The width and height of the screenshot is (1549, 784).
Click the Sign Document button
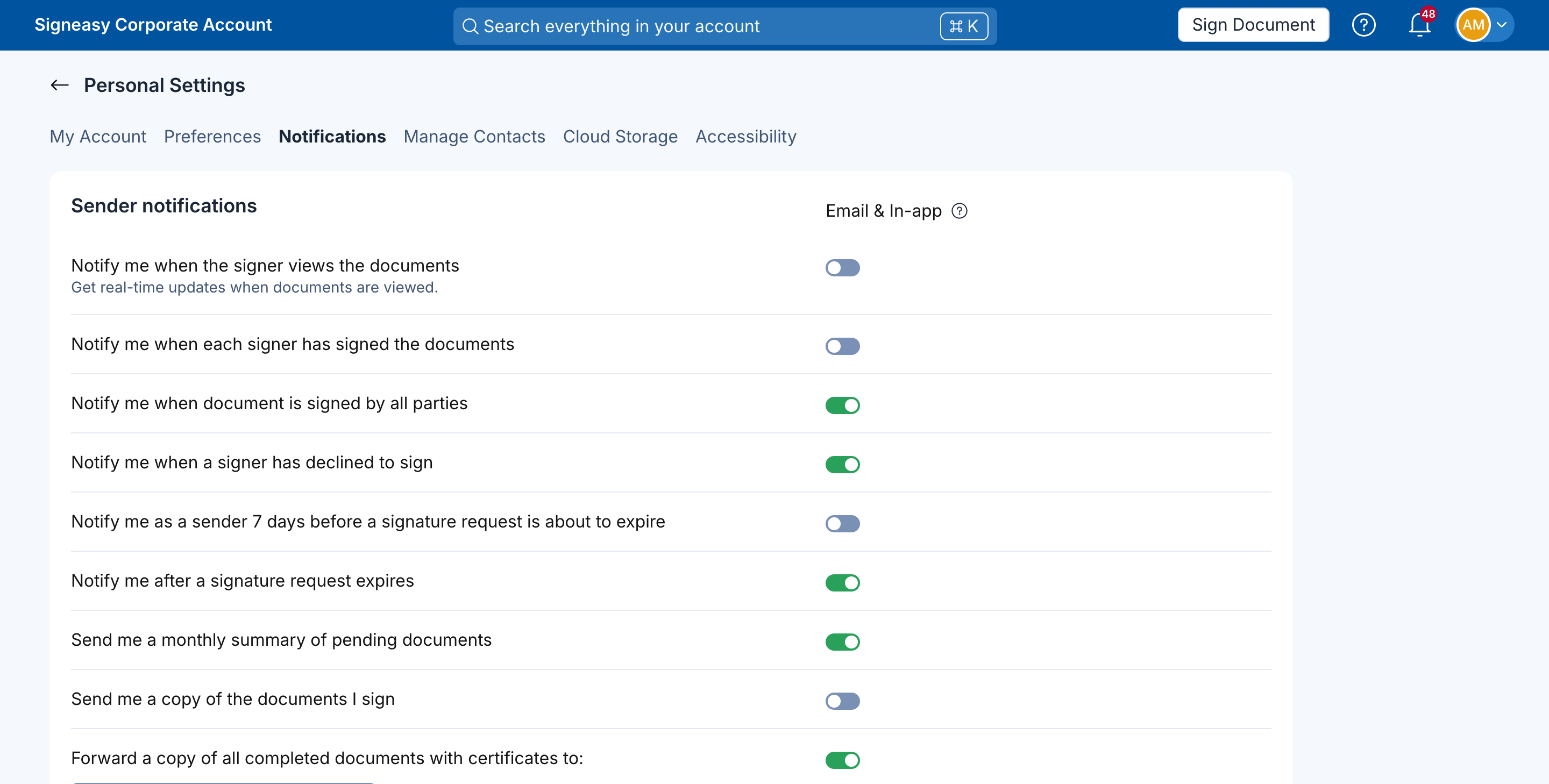pyautogui.click(x=1253, y=25)
